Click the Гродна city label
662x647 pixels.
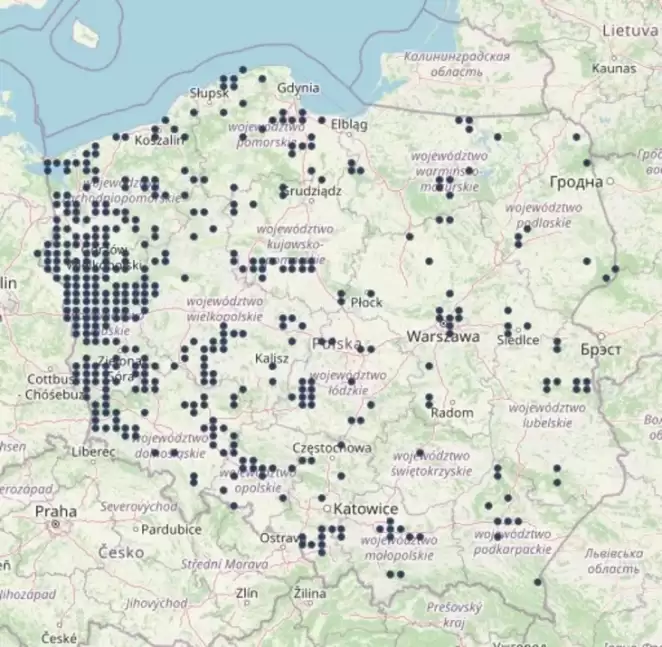coord(576,182)
